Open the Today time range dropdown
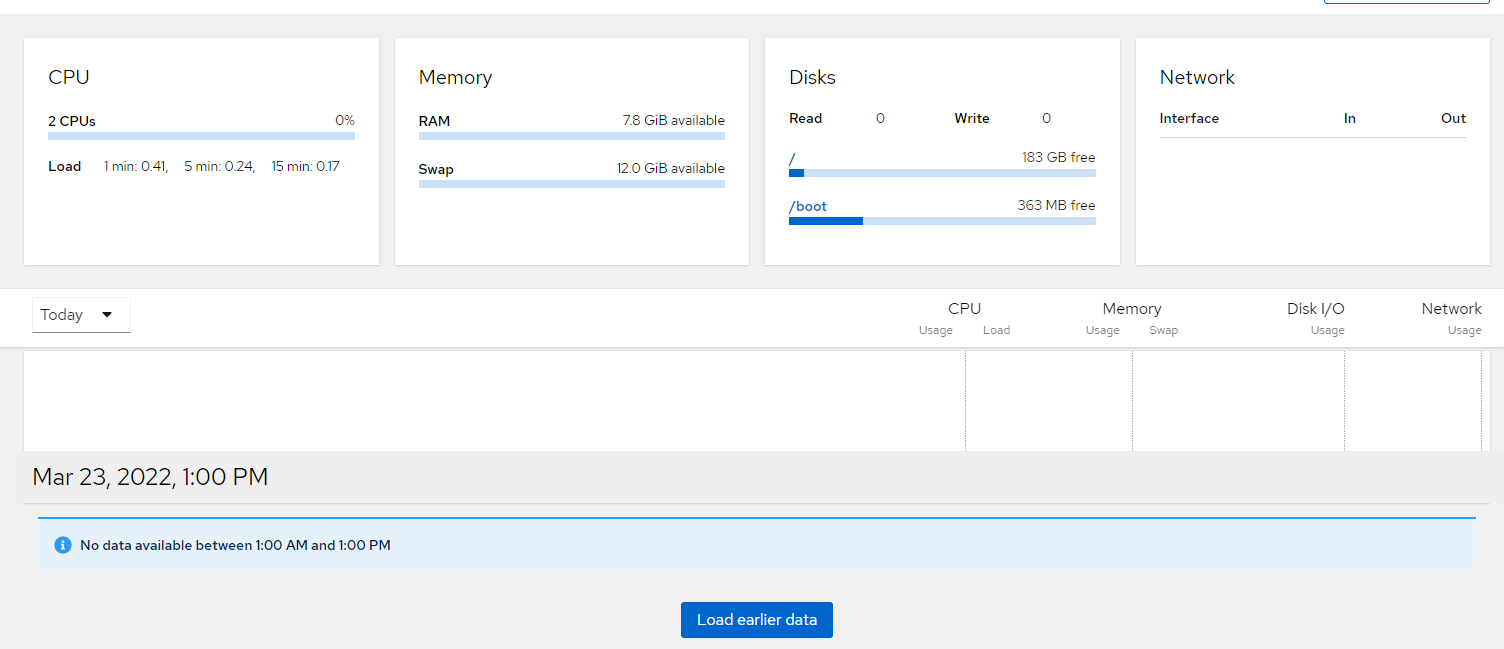This screenshot has width=1504, height=649. click(81, 314)
